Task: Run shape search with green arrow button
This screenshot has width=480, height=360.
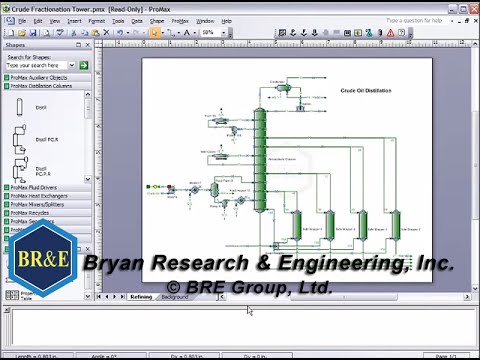Action: coord(84,65)
